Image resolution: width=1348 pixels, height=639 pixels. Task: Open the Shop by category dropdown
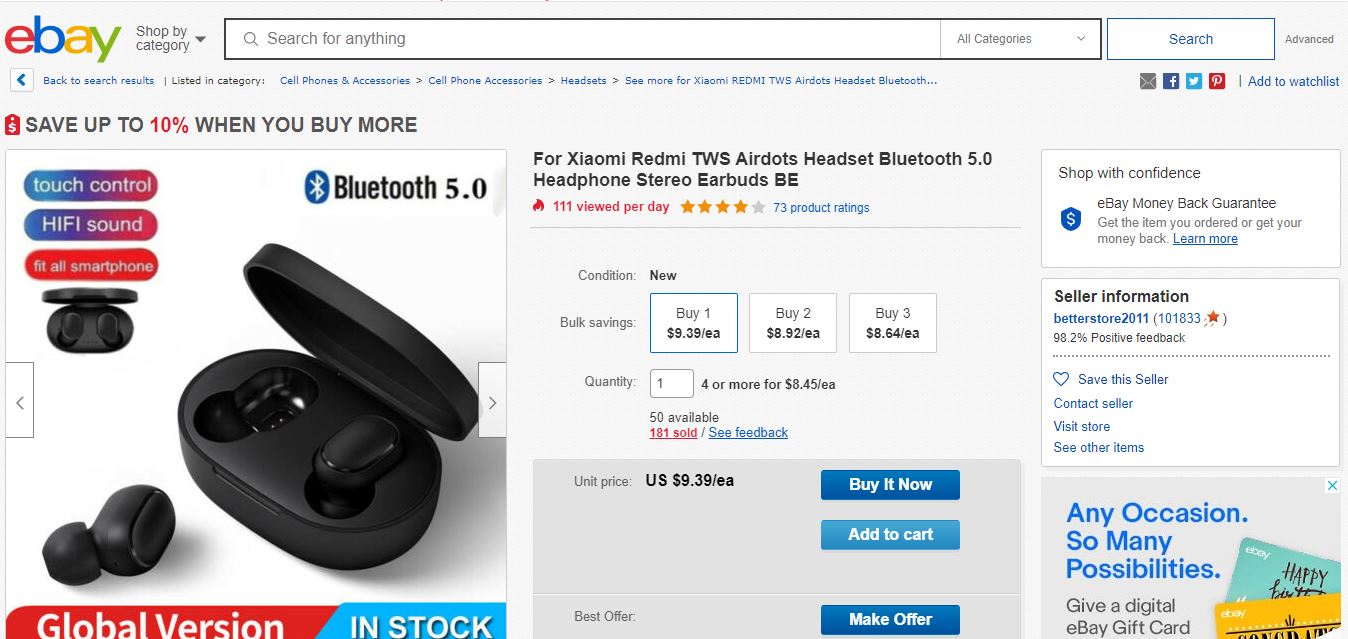coord(171,39)
